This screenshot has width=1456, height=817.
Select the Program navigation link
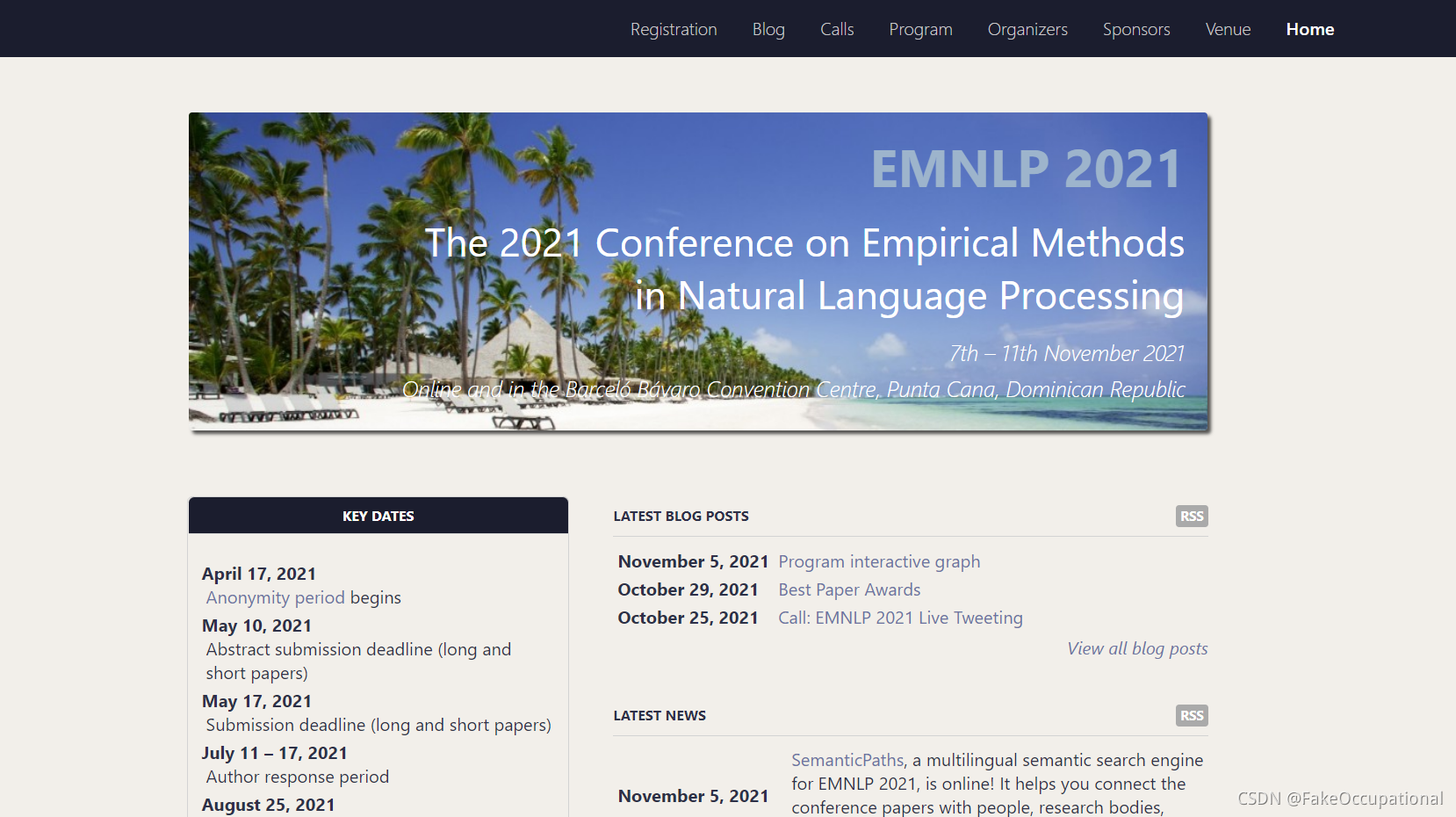920,29
